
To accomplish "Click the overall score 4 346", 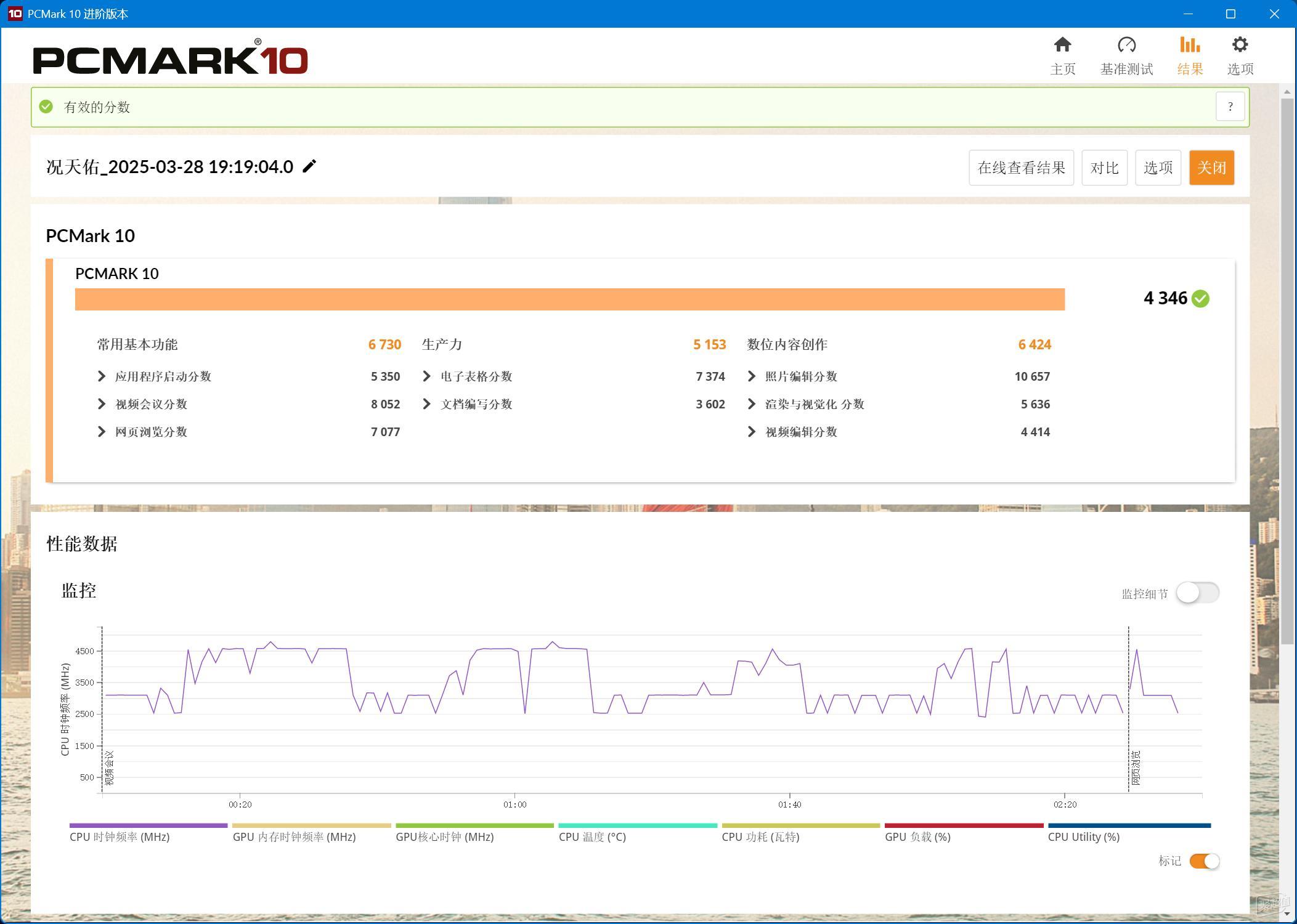I will click(x=1165, y=298).
